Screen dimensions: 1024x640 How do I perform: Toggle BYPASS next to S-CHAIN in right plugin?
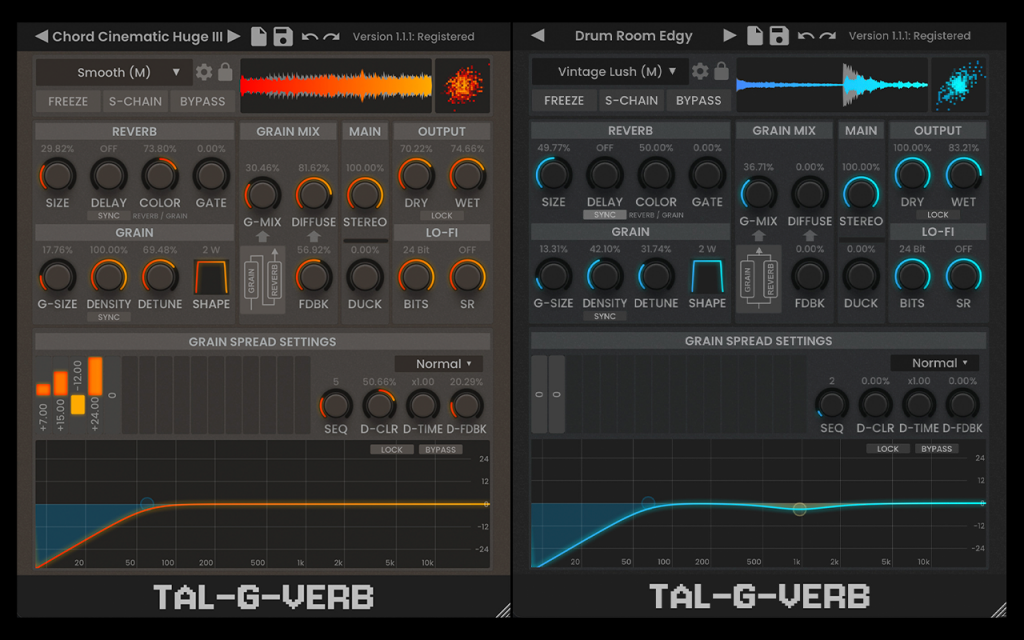coord(699,101)
